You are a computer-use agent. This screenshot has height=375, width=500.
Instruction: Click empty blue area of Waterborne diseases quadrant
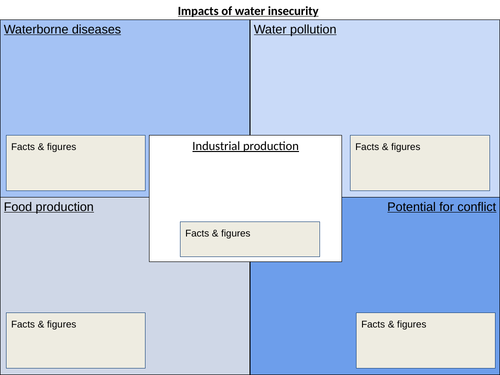(125, 83)
